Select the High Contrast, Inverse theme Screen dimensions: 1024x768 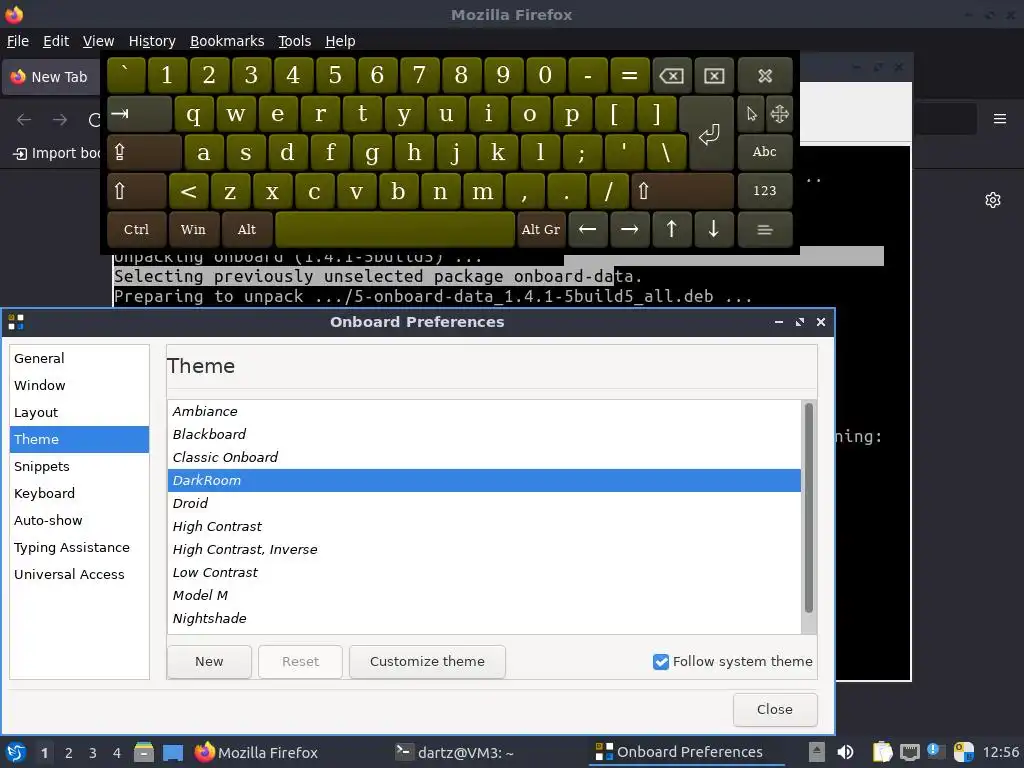pos(484,549)
